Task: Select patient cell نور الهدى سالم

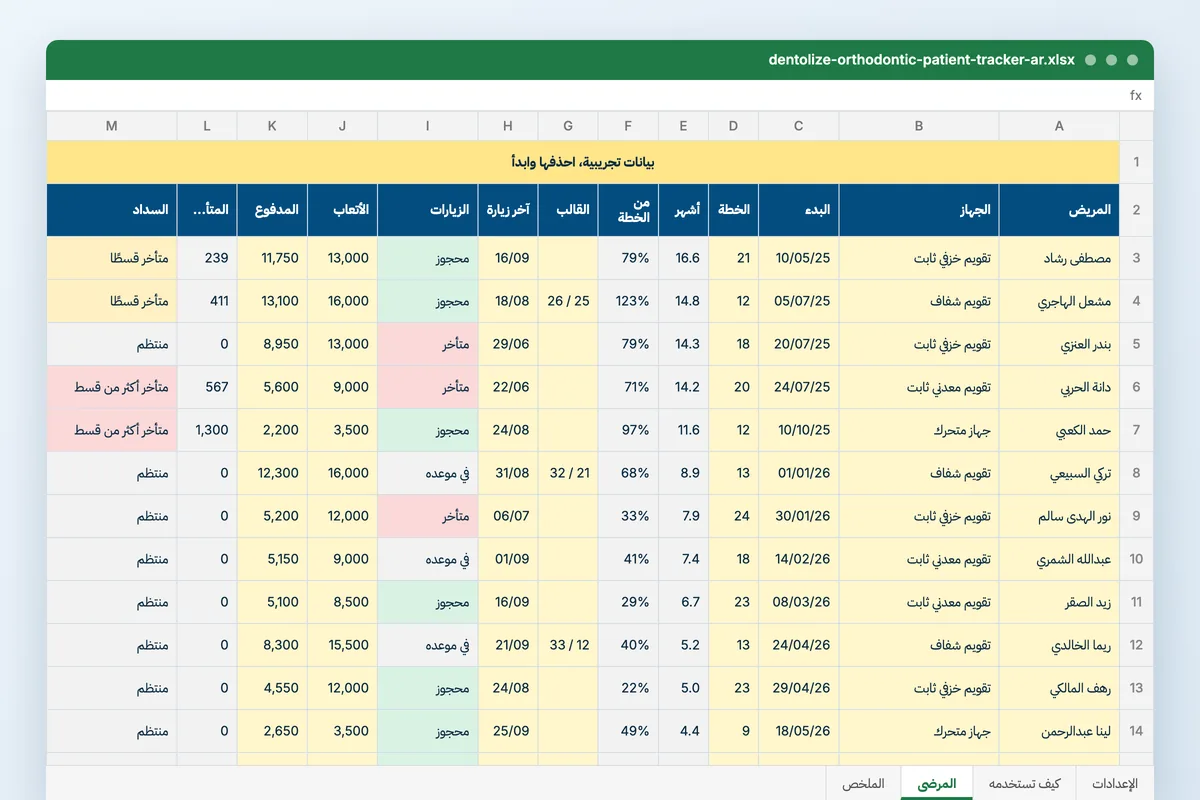Action: [1059, 516]
